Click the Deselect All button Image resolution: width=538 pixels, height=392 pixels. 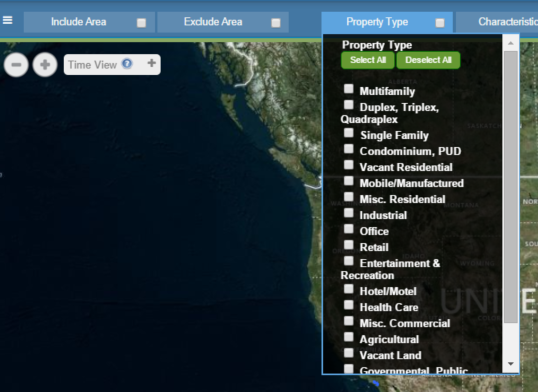coord(428,60)
